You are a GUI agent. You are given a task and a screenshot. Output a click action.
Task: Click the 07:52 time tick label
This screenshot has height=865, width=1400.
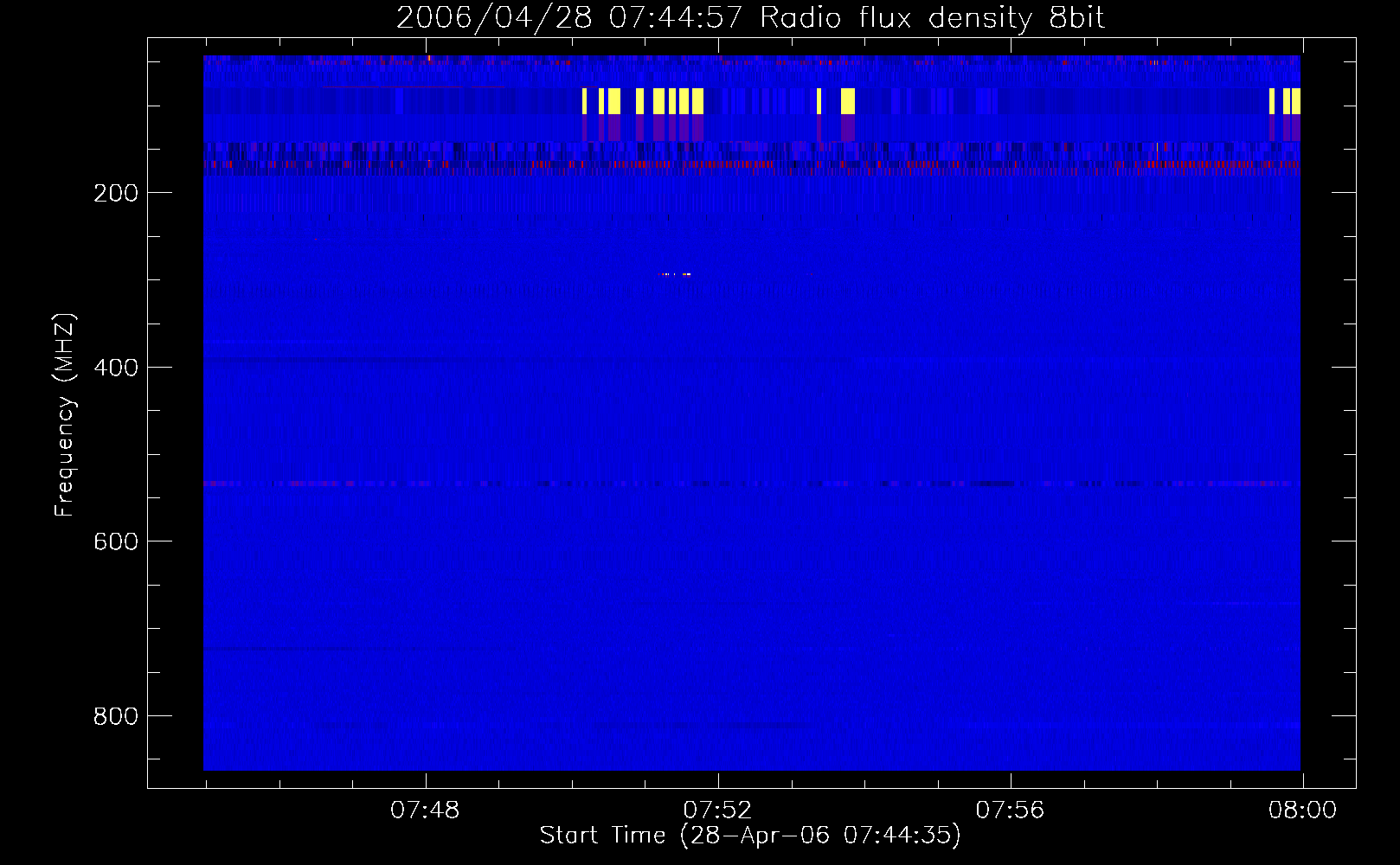(x=717, y=811)
